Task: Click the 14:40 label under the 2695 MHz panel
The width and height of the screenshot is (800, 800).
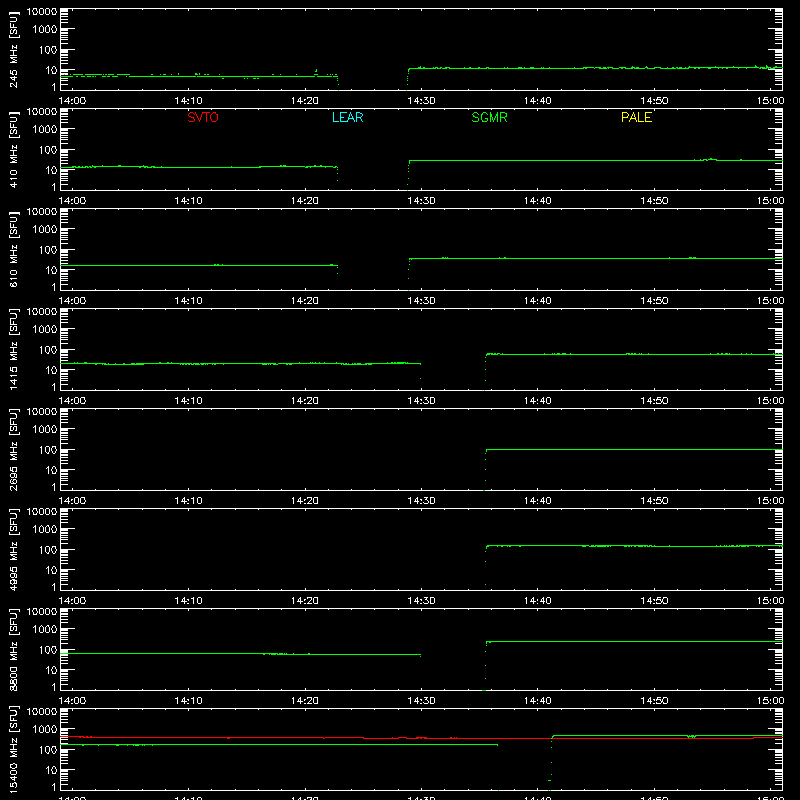Action: [538, 501]
